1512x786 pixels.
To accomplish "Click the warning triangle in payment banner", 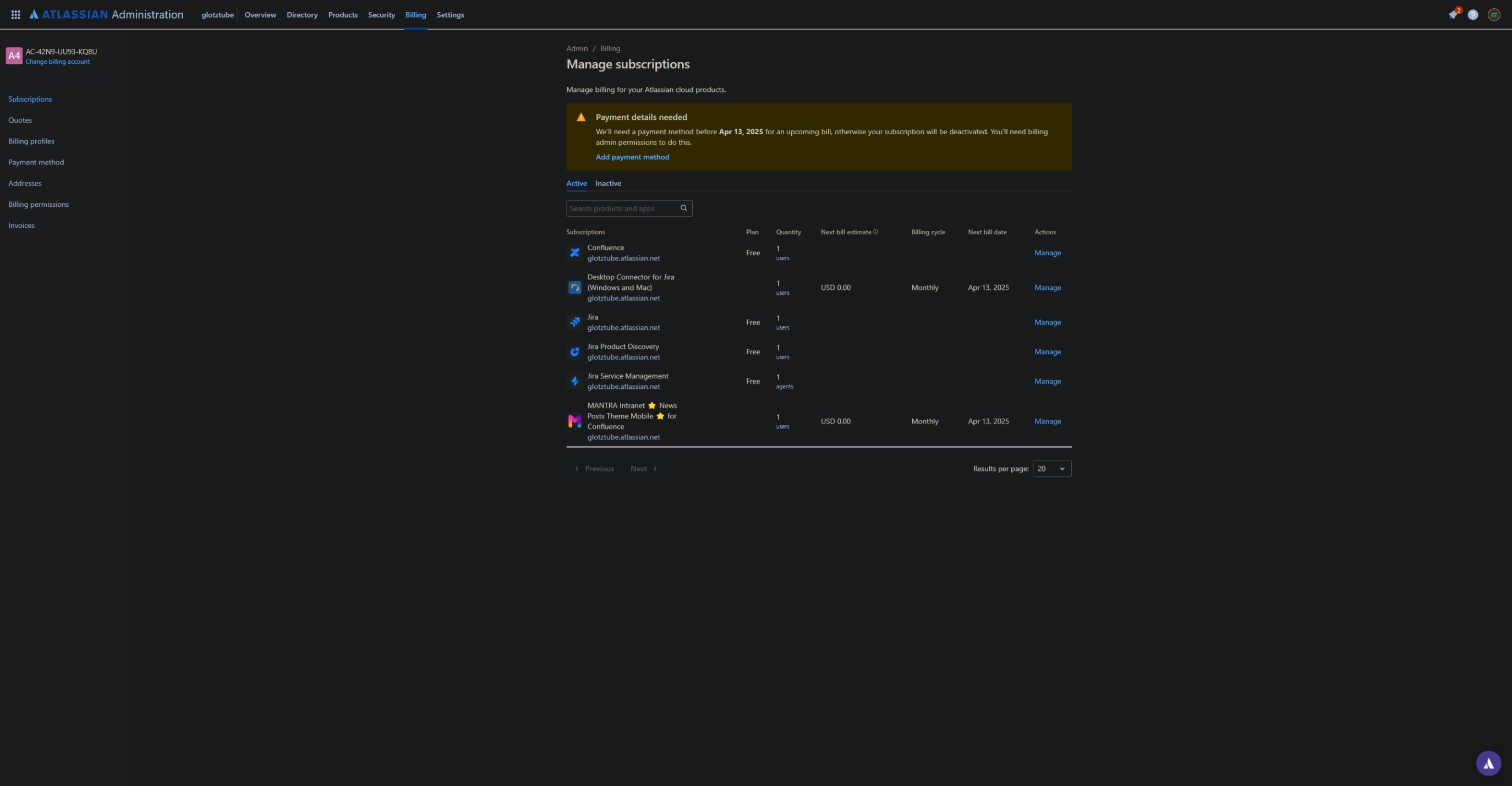I will point(581,117).
